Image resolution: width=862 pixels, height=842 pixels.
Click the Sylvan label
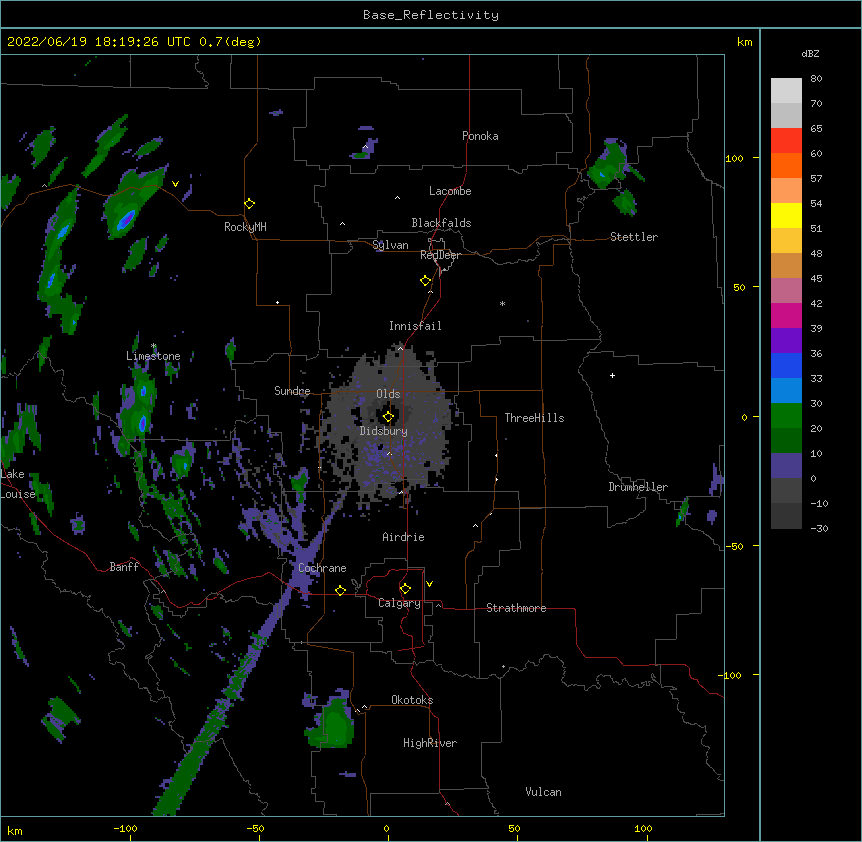pos(390,245)
